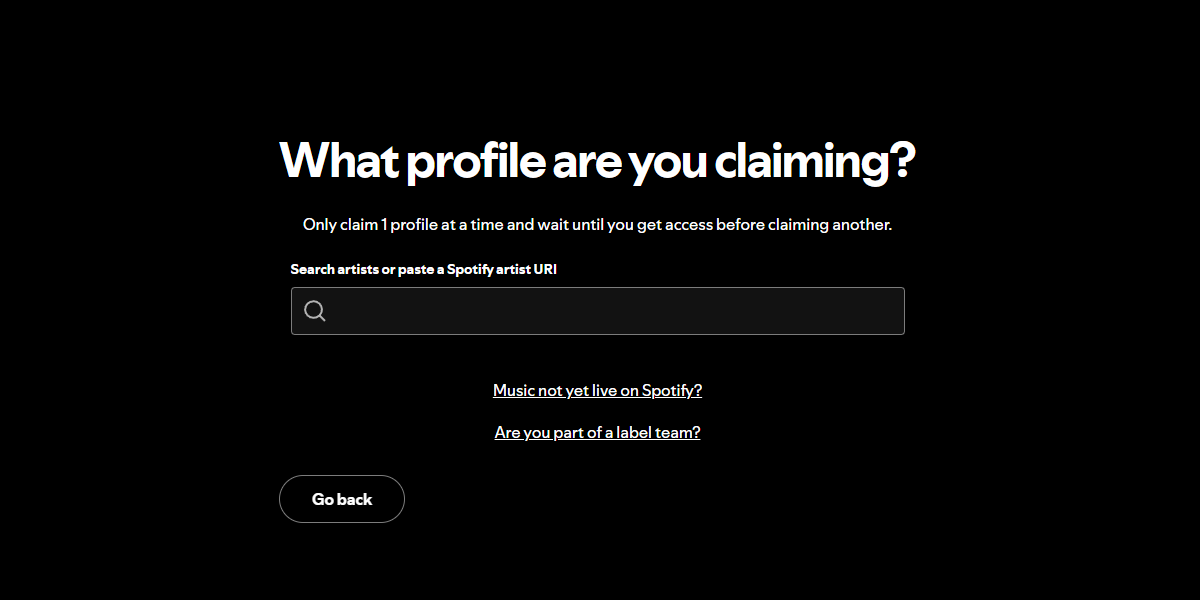Click the "Only claim 1 profile at a time" notice
The height and width of the screenshot is (600, 1200).
pos(597,225)
